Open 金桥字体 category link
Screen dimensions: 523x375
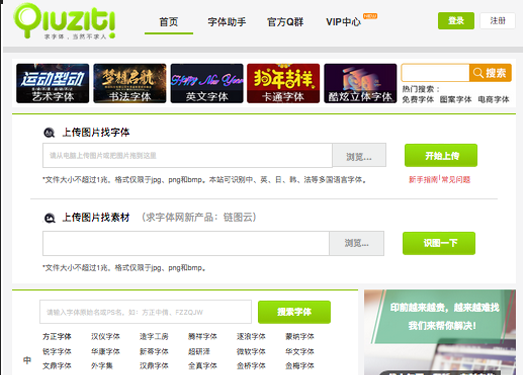tap(251, 366)
